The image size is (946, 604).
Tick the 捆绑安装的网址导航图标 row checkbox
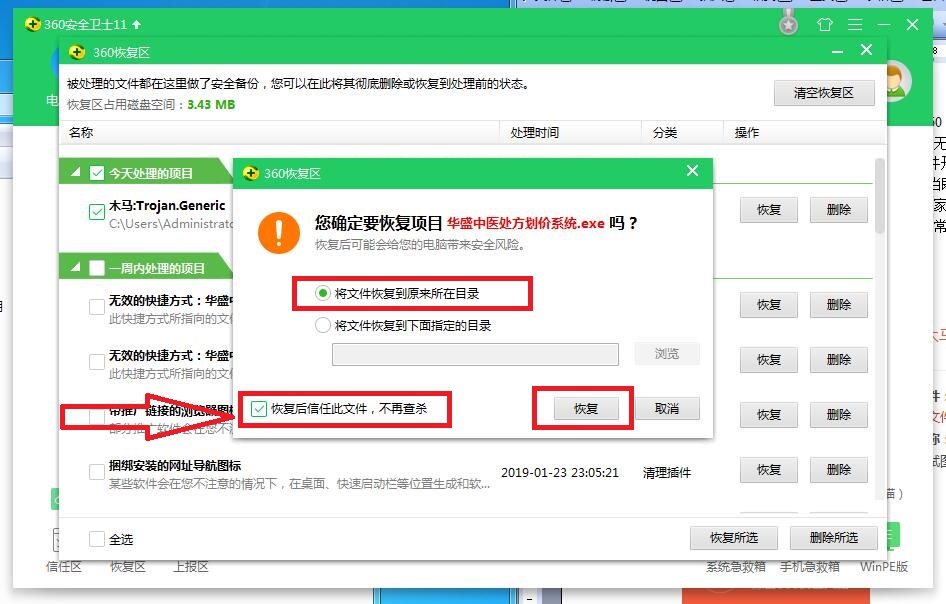tap(97, 471)
